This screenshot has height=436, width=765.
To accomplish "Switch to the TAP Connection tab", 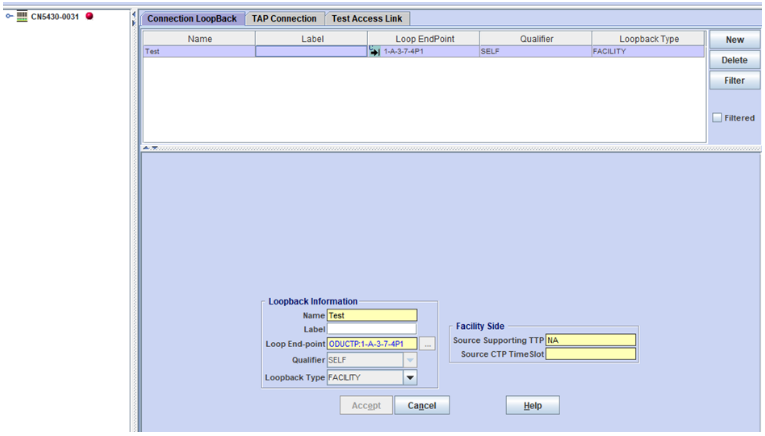I will (284, 19).
